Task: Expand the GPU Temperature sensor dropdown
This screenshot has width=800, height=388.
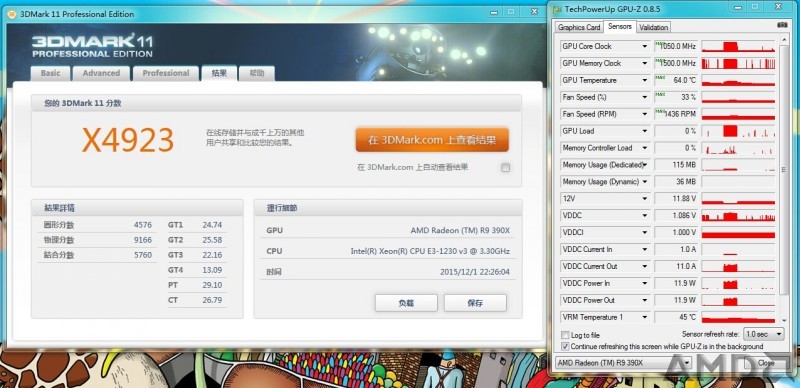Action: point(645,80)
